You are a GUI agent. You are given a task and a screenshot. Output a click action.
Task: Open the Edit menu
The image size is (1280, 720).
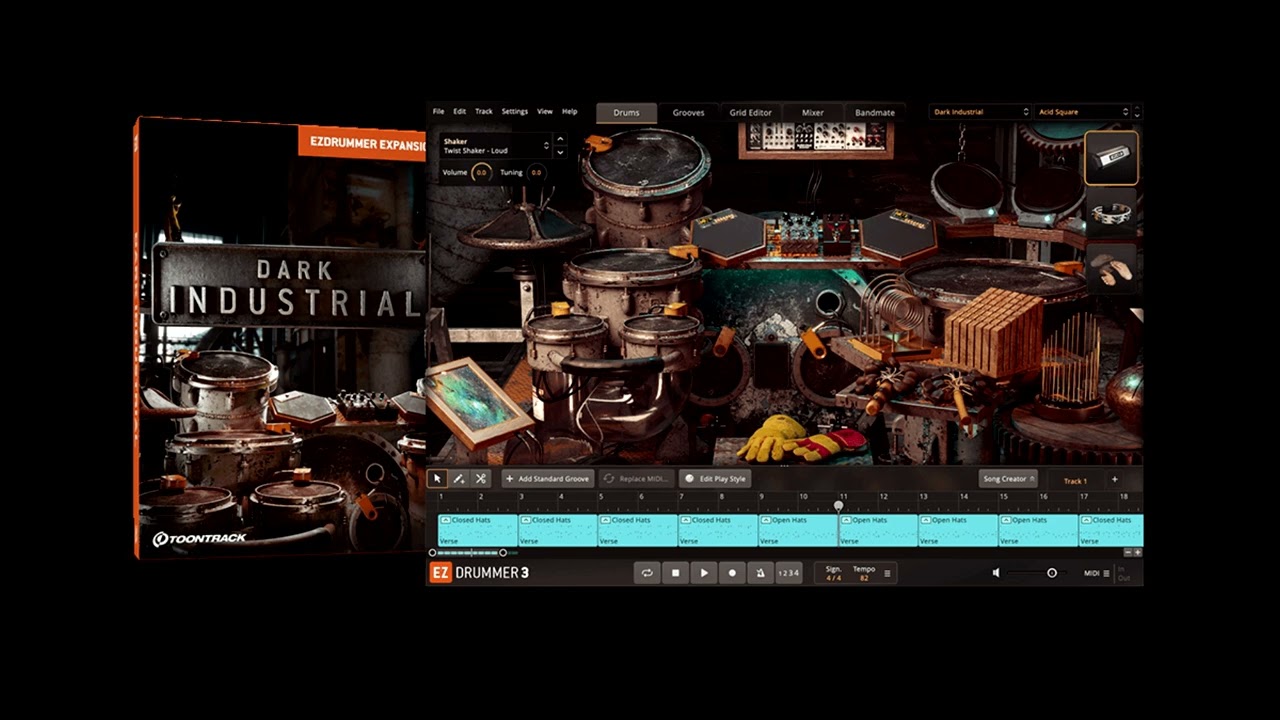(x=460, y=112)
